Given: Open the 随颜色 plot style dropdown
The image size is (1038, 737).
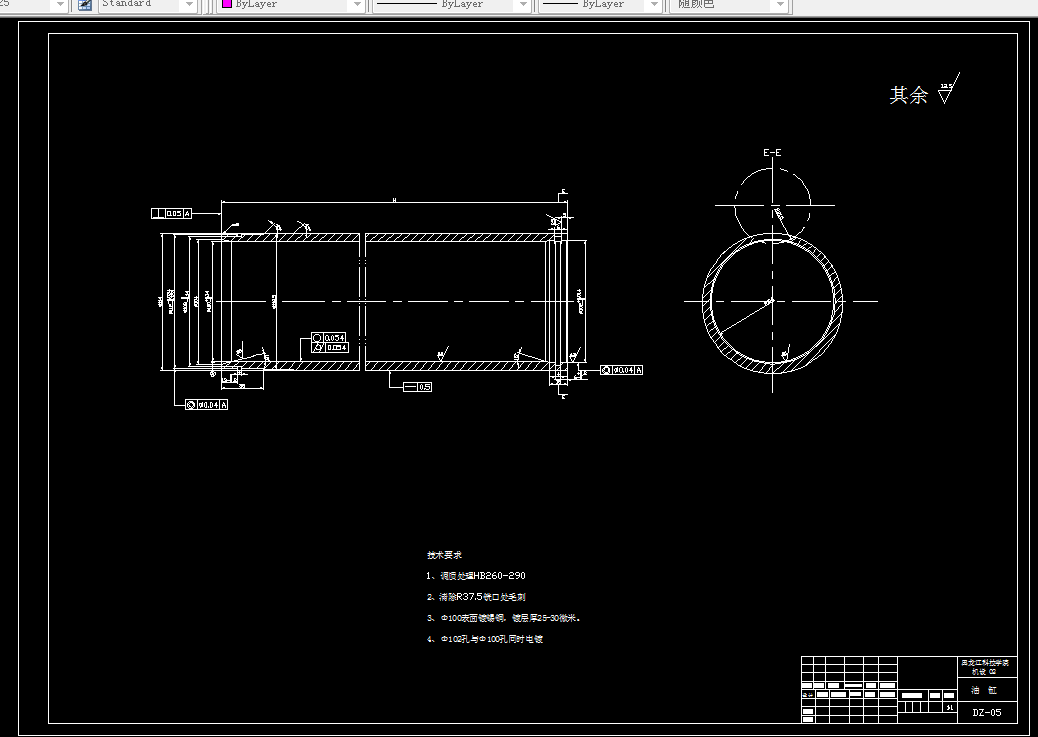Looking at the screenshot, I should (729, 5).
